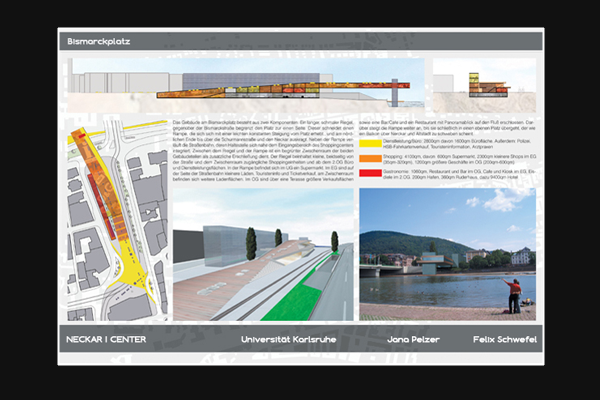Click the yellow Dienstleistung legend swatch
The image size is (600, 400).
(369, 145)
